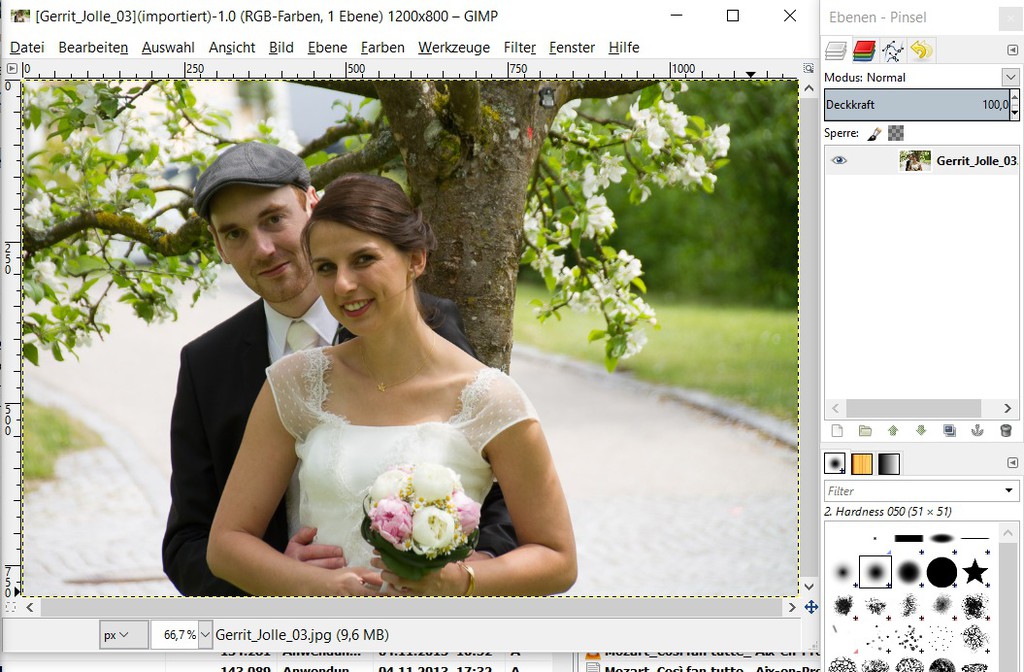Toggle lock alpha channel checkerboard icon
This screenshot has height=672, width=1024.
(x=896, y=133)
